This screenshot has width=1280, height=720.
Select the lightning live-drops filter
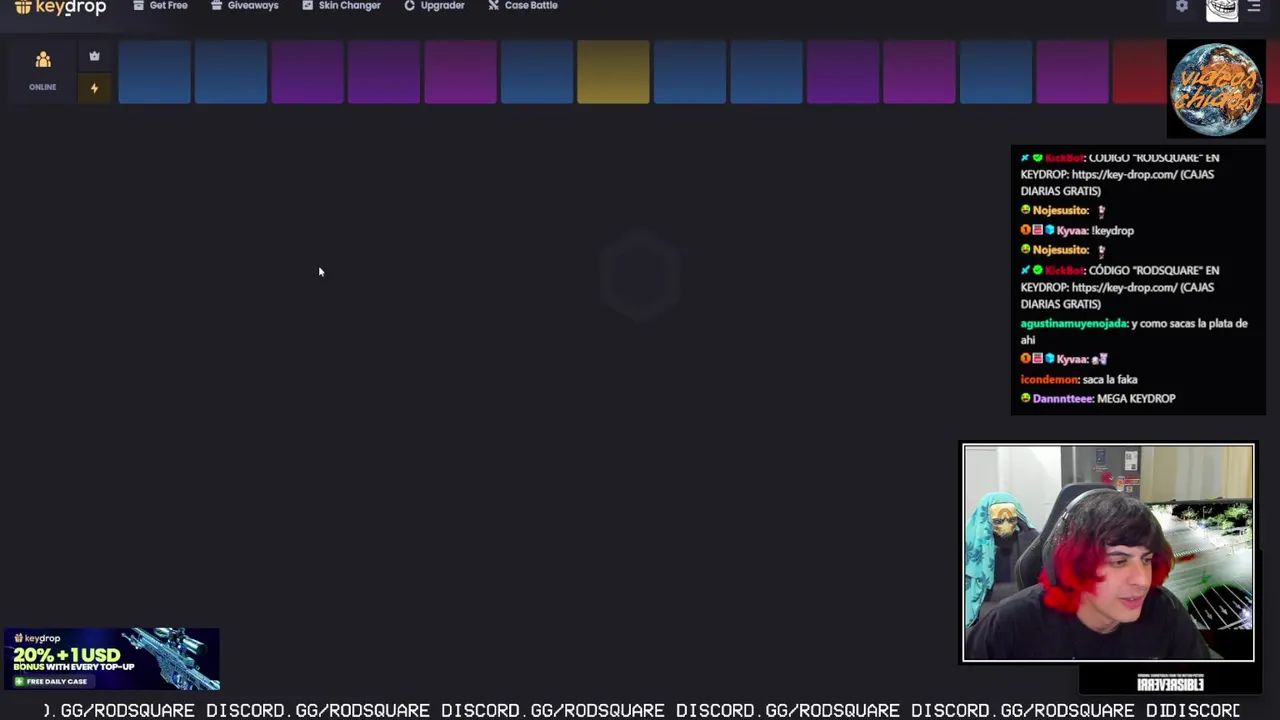tap(94, 88)
